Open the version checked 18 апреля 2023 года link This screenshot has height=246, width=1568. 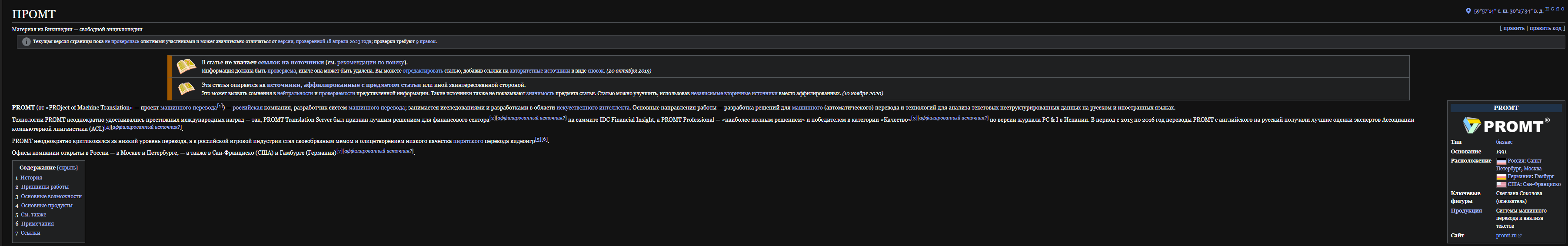pos(324,42)
